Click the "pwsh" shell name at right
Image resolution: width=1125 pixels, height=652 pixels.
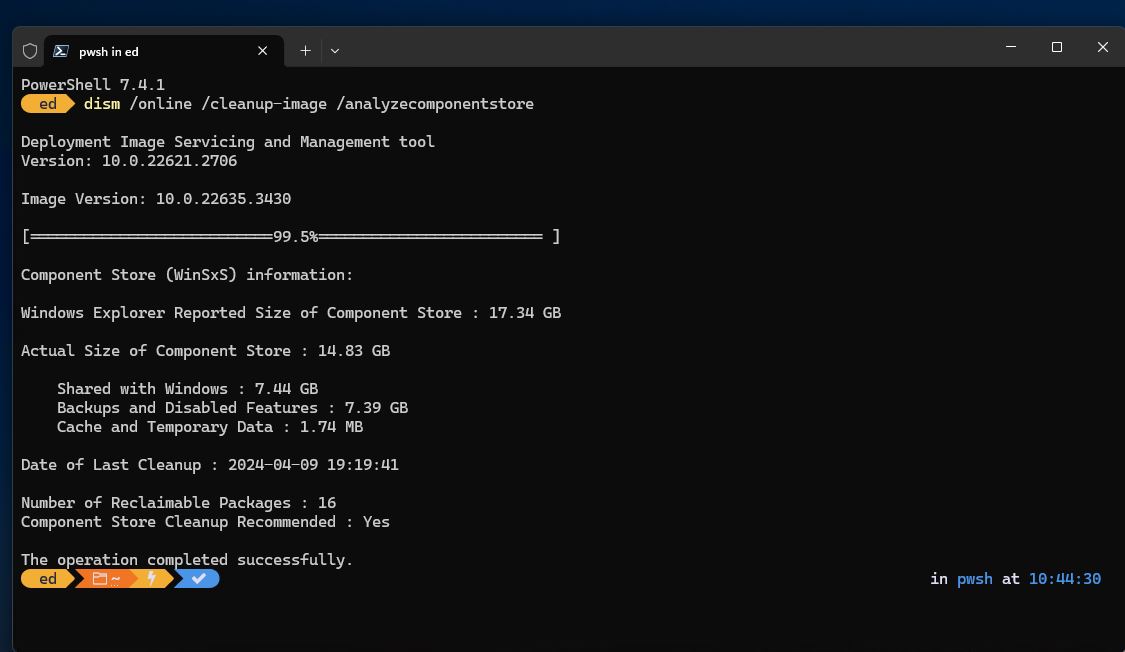point(974,579)
